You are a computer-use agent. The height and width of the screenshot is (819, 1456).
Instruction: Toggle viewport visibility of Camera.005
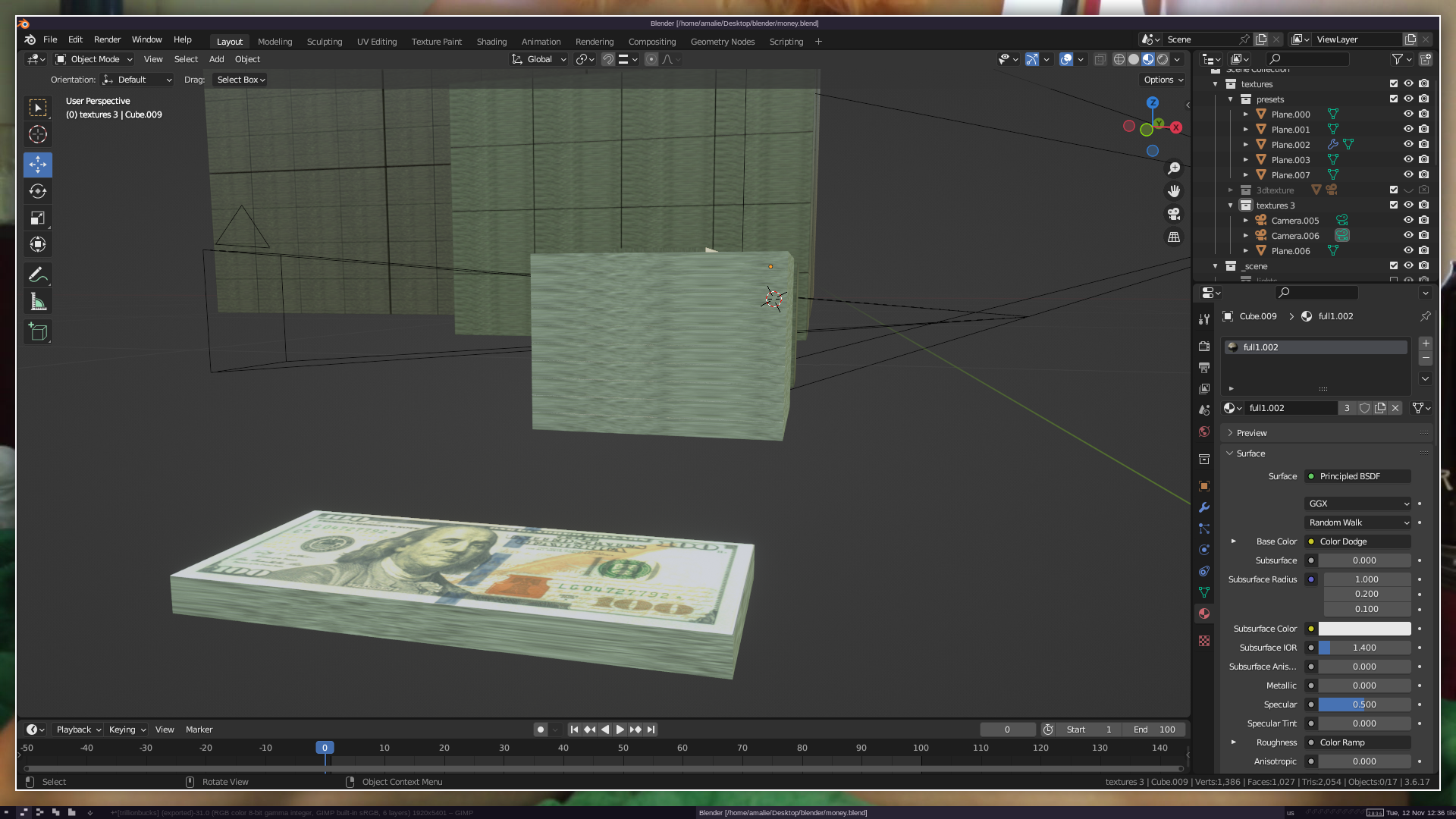point(1408,220)
